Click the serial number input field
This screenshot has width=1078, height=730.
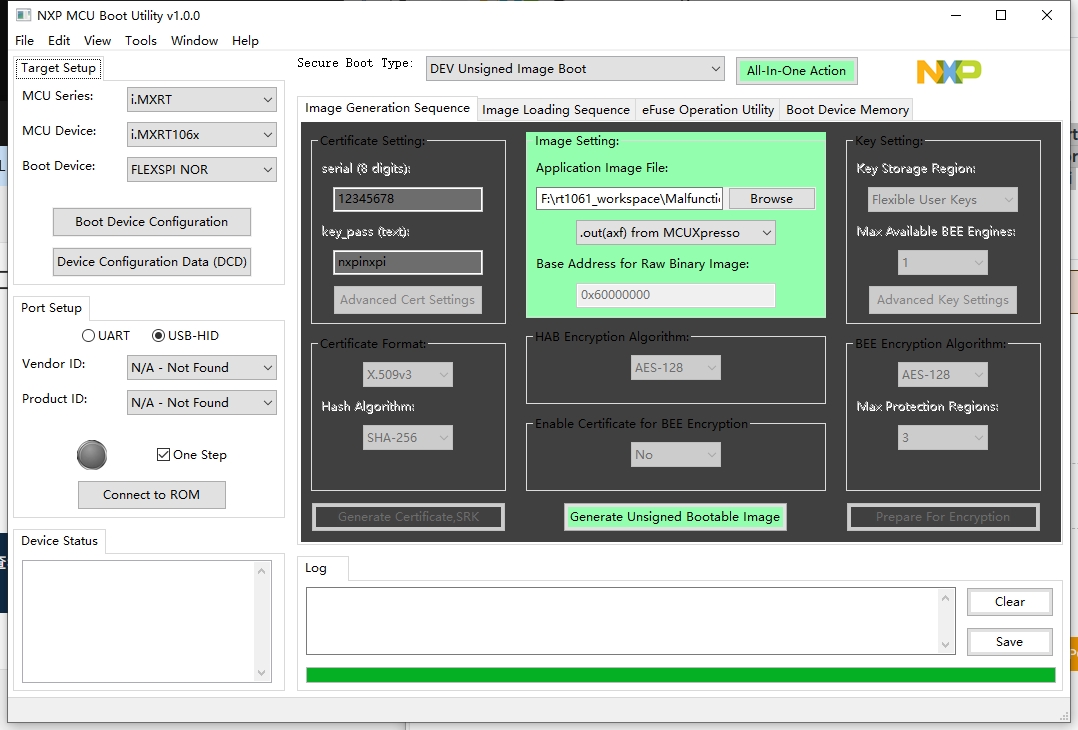(407, 199)
